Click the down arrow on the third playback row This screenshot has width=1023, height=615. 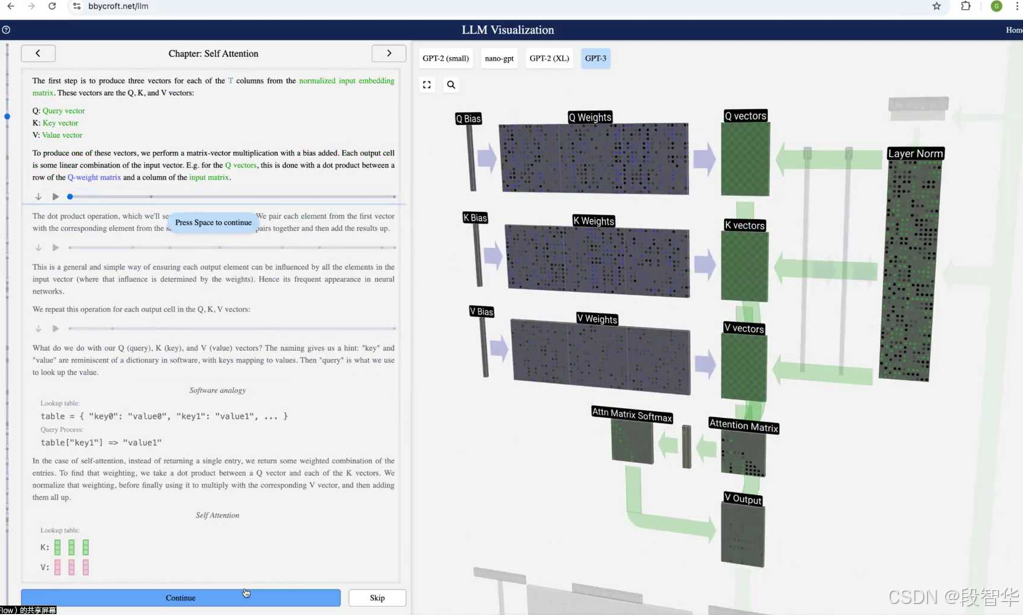tap(38, 329)
